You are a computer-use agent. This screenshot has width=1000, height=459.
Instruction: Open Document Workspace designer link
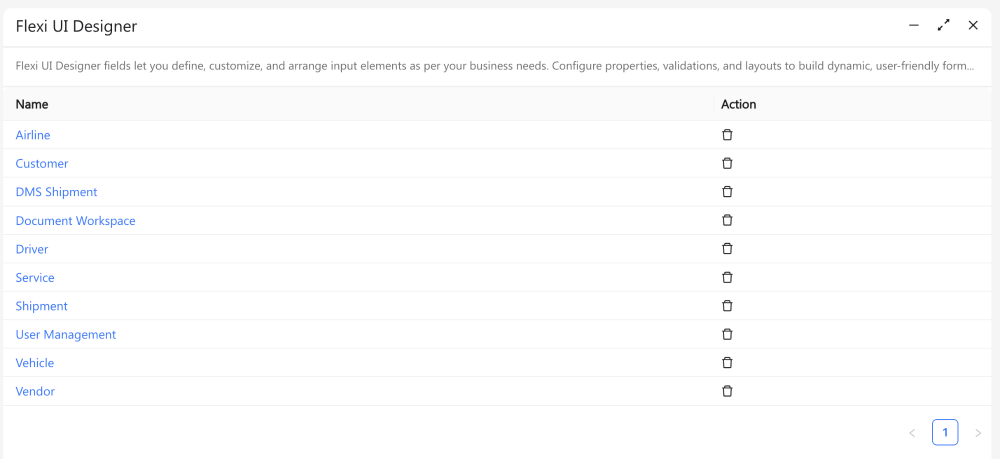coord(76,221)
